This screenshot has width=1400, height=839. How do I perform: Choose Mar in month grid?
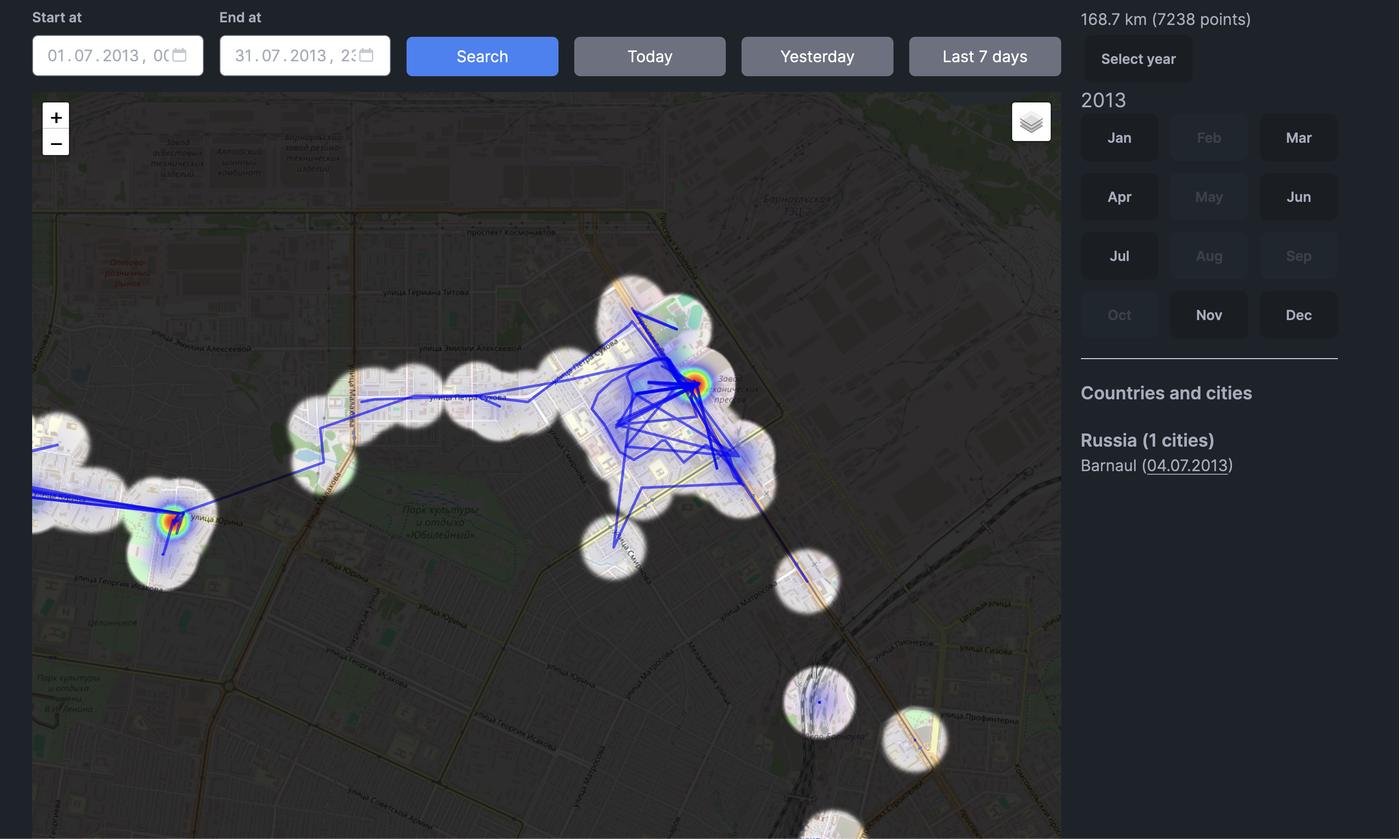tap(1298, 138)
